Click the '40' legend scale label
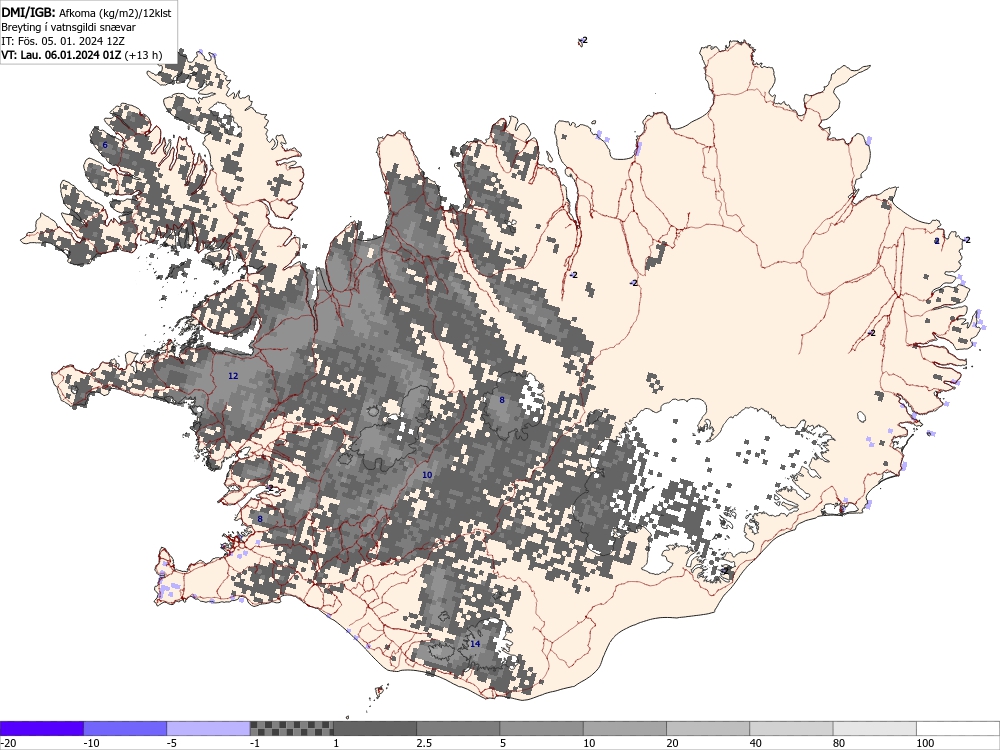Image resolution: width=1000 pixels, height=750 pixels. 756,743
